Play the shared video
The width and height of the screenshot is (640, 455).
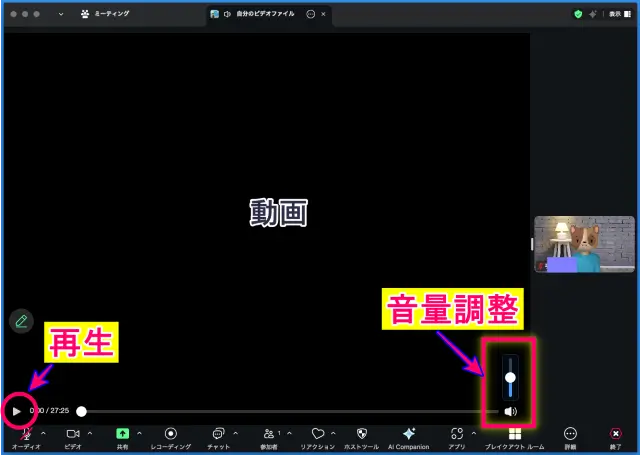pos(16,411)
